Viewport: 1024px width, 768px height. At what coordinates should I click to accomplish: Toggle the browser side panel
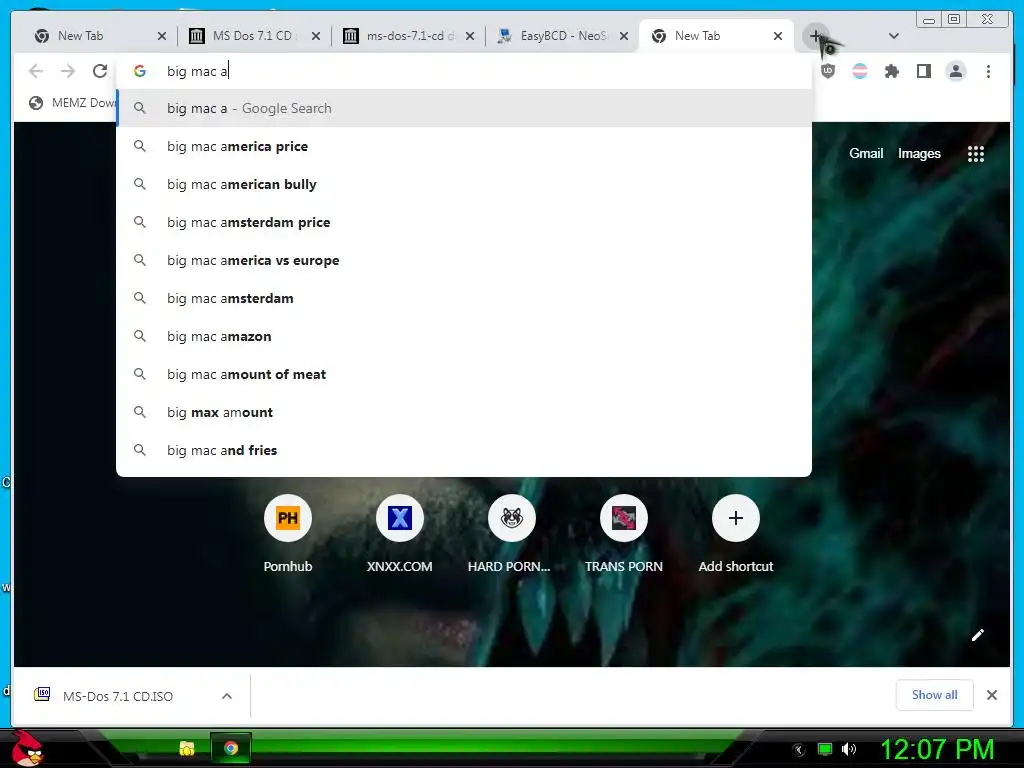923,71
